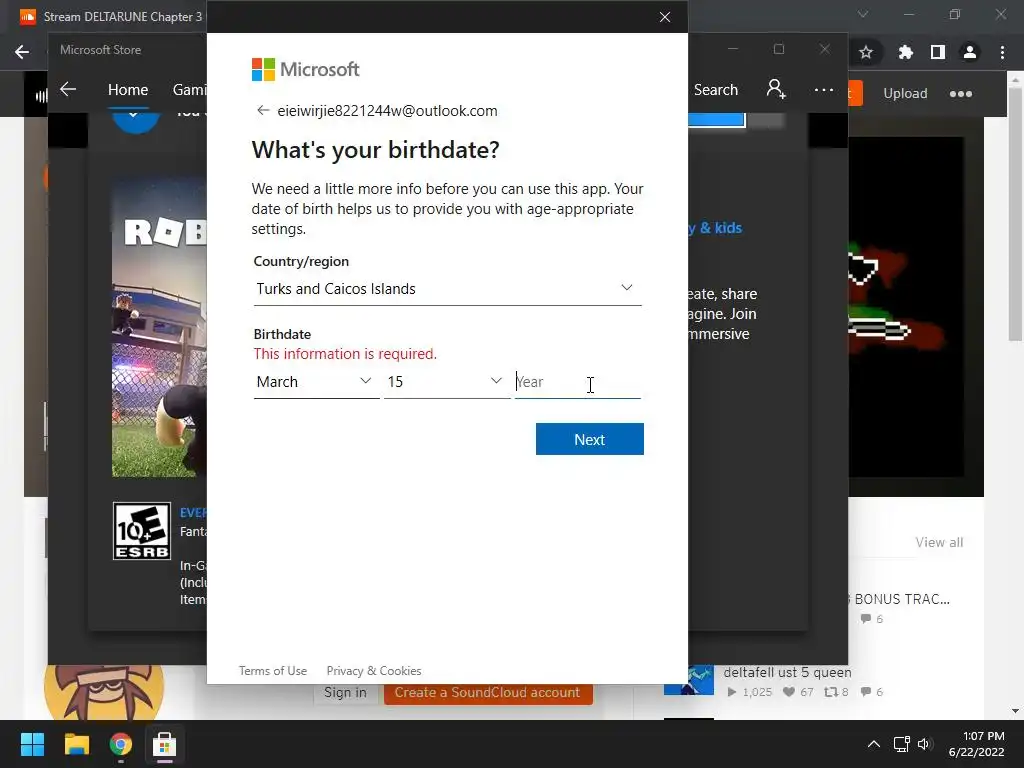Open Chrome profile avatar icon

[970, 52]
